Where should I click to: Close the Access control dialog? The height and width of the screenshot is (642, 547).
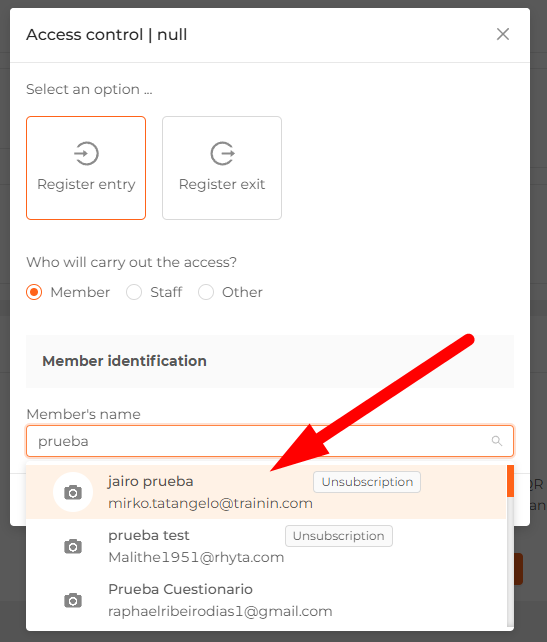coord(503,34)
